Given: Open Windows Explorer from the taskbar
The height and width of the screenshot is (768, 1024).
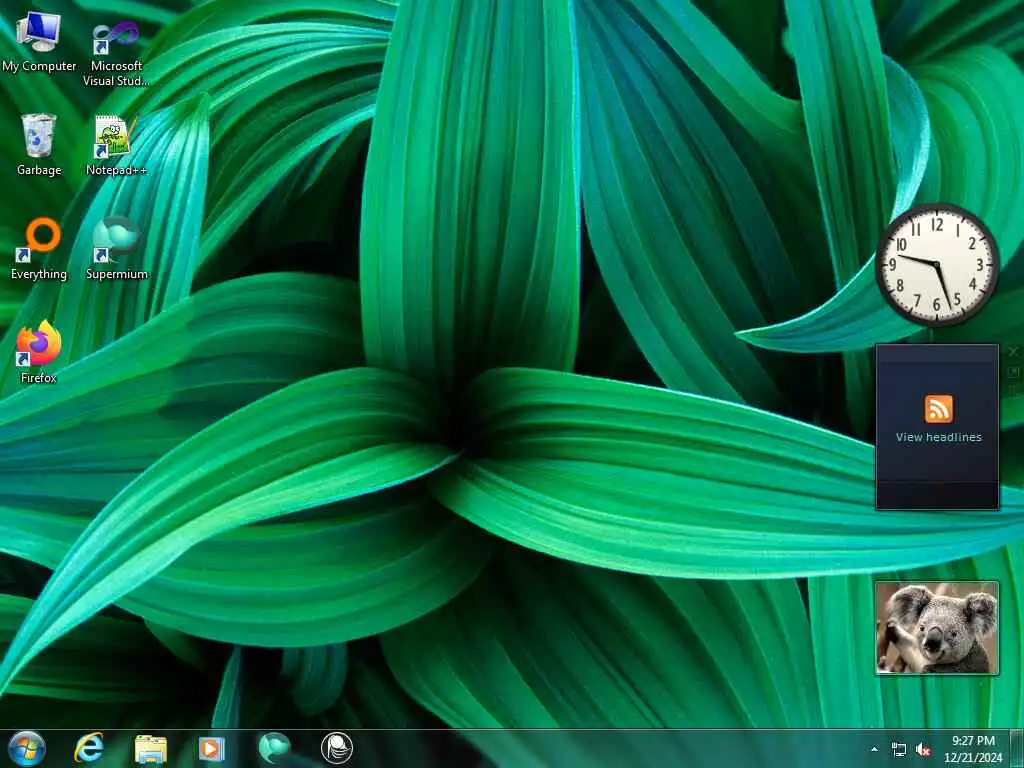Looking at the screenshot, I should pyautogui.click(x=151, y=748).
